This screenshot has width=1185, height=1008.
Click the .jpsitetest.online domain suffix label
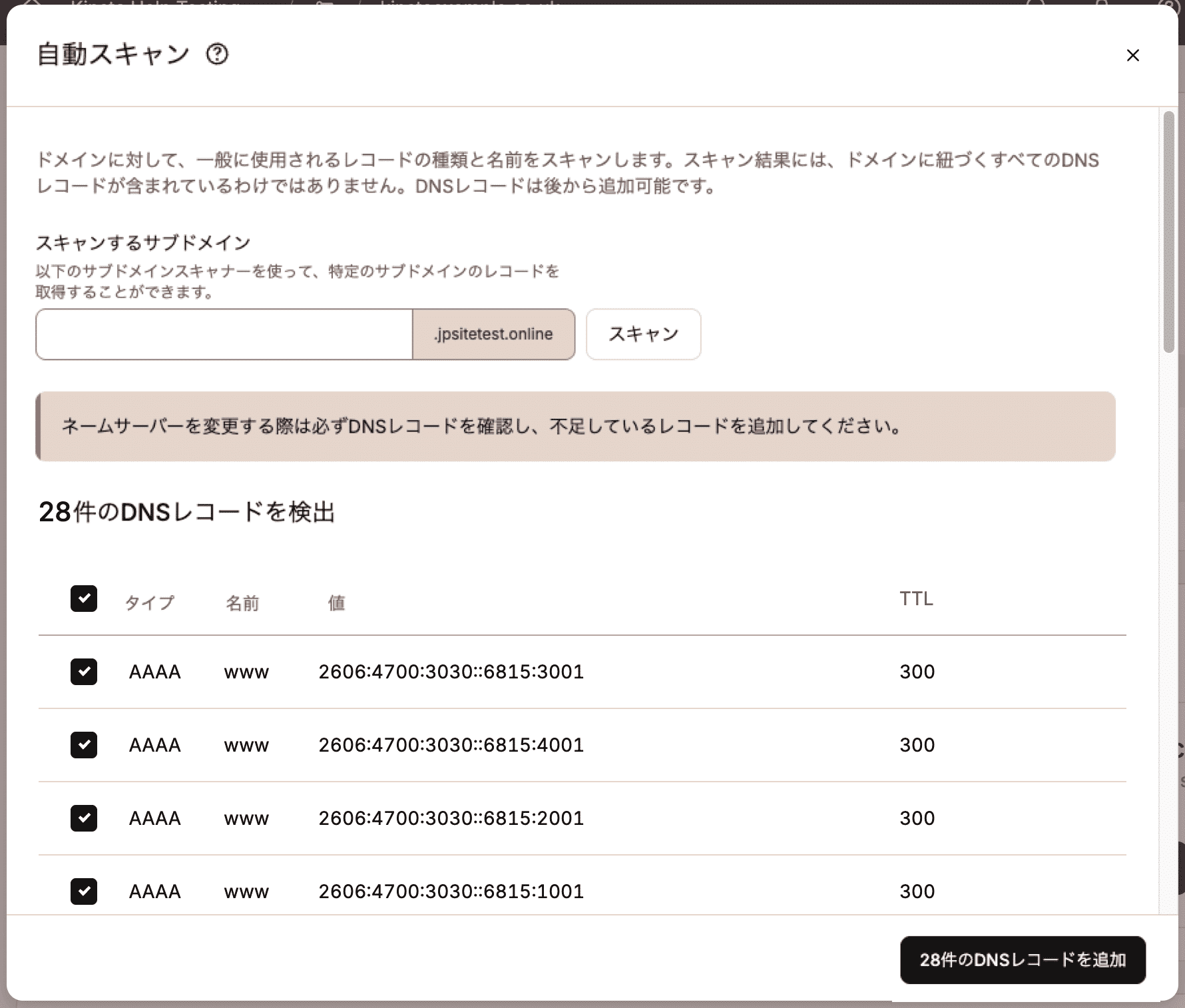[494, 334]
